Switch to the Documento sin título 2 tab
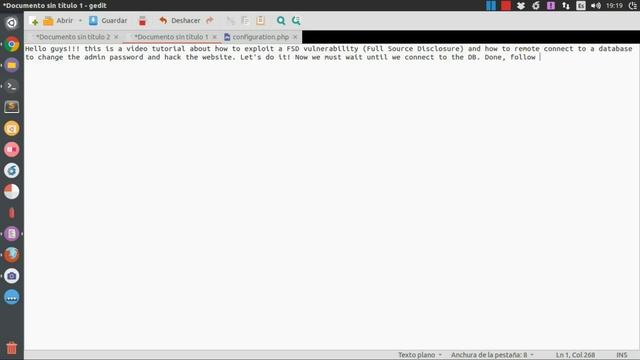The image size is (640, 360). coord(73,37)
